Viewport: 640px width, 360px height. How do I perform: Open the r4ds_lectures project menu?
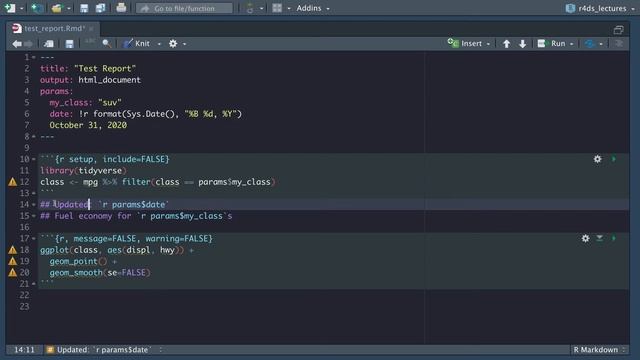[600, 8]
